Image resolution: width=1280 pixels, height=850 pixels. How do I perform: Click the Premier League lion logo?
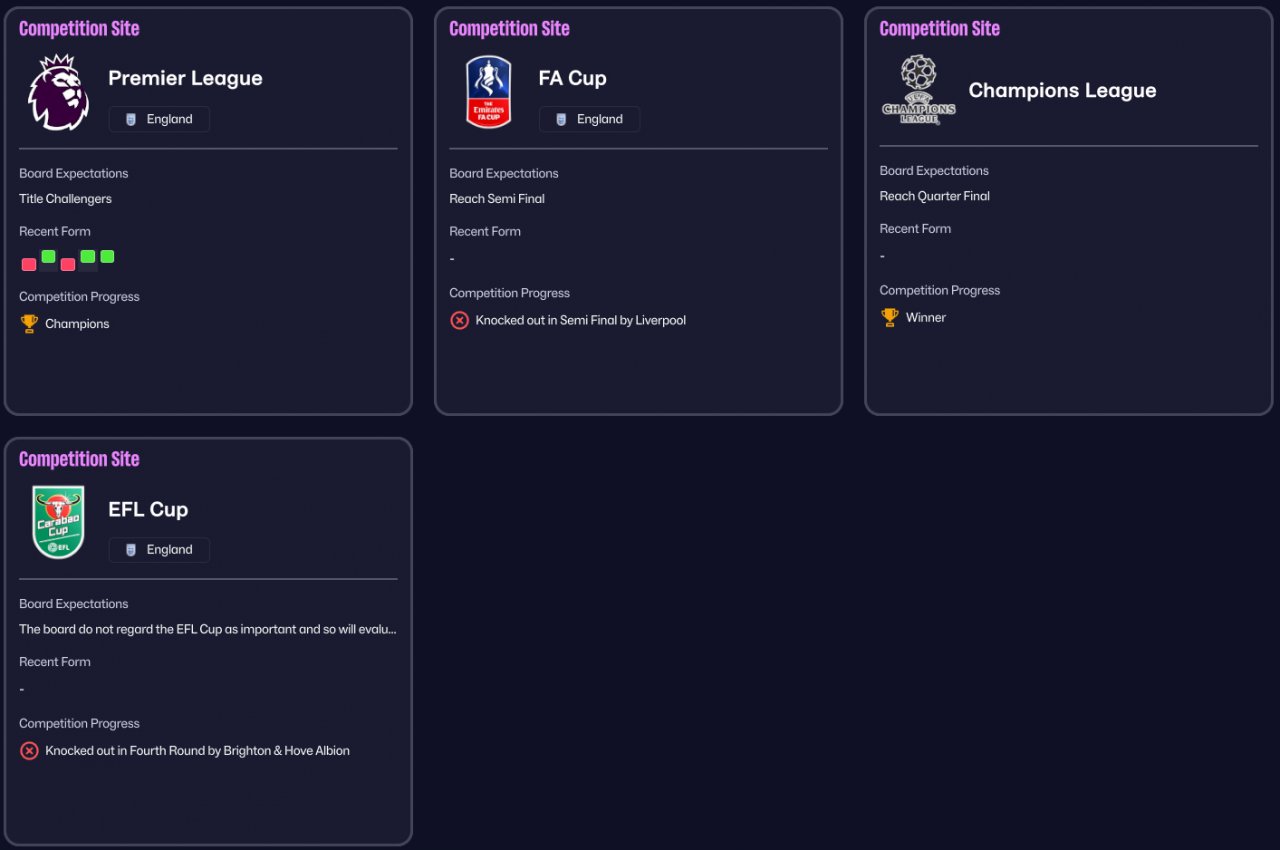(58, 93)
